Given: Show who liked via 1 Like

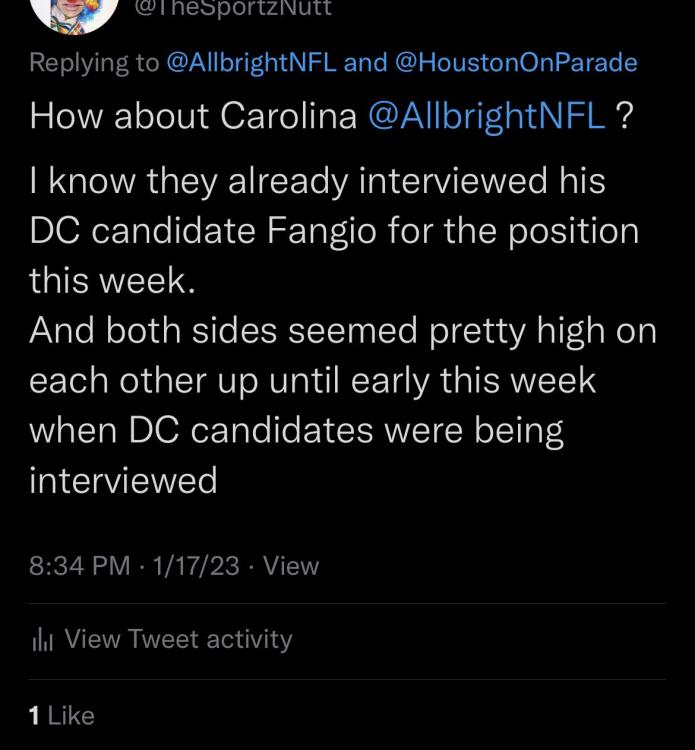Looking at the screenshot, I should pos(62,715).
